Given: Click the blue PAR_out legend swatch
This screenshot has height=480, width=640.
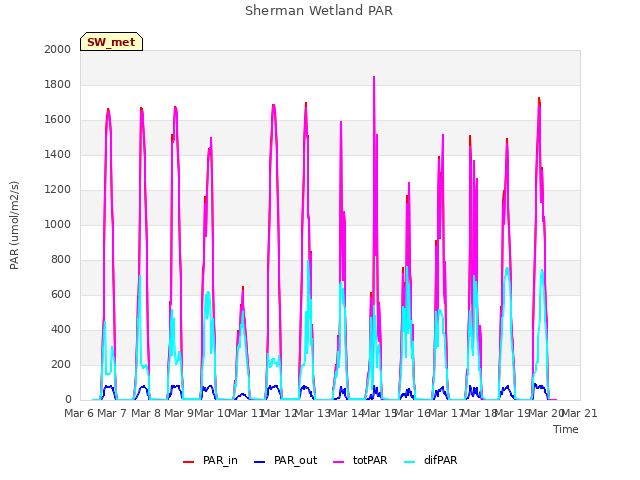Looking at the screenshot, I should point(259,462).
